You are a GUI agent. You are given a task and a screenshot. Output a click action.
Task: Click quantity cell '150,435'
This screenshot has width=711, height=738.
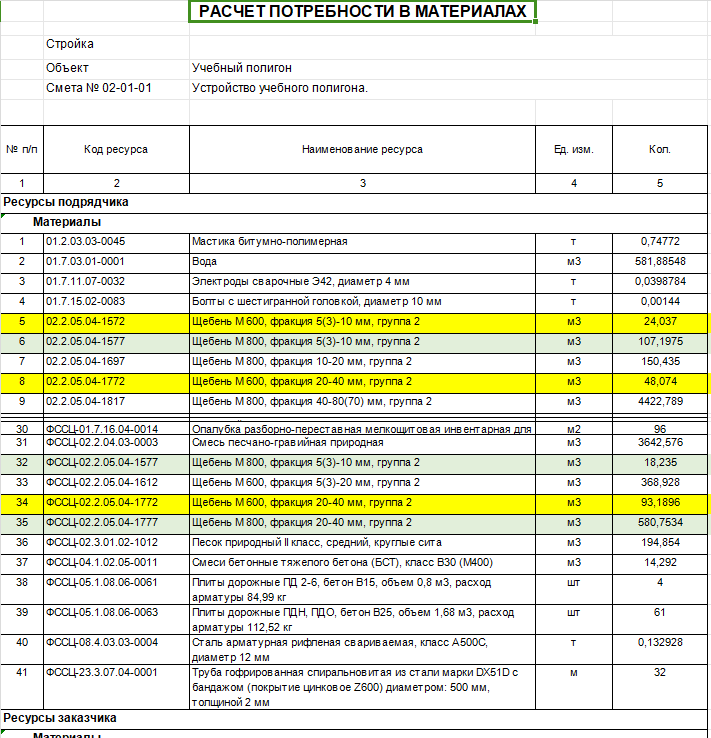point(660,362)
